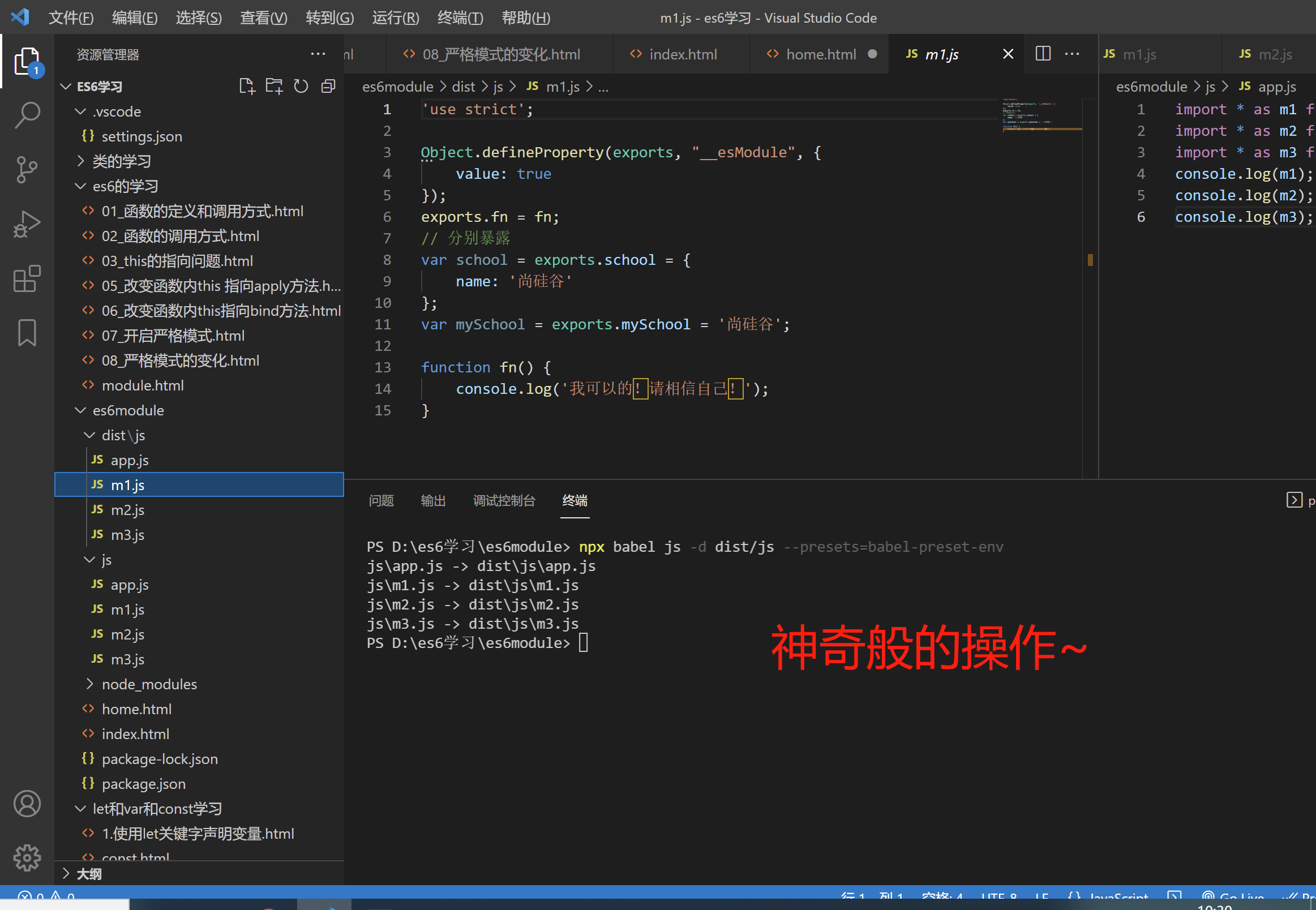Open module.html in explorer
The height and width of the screenshot is (910, 1316).
coord(200,385)
